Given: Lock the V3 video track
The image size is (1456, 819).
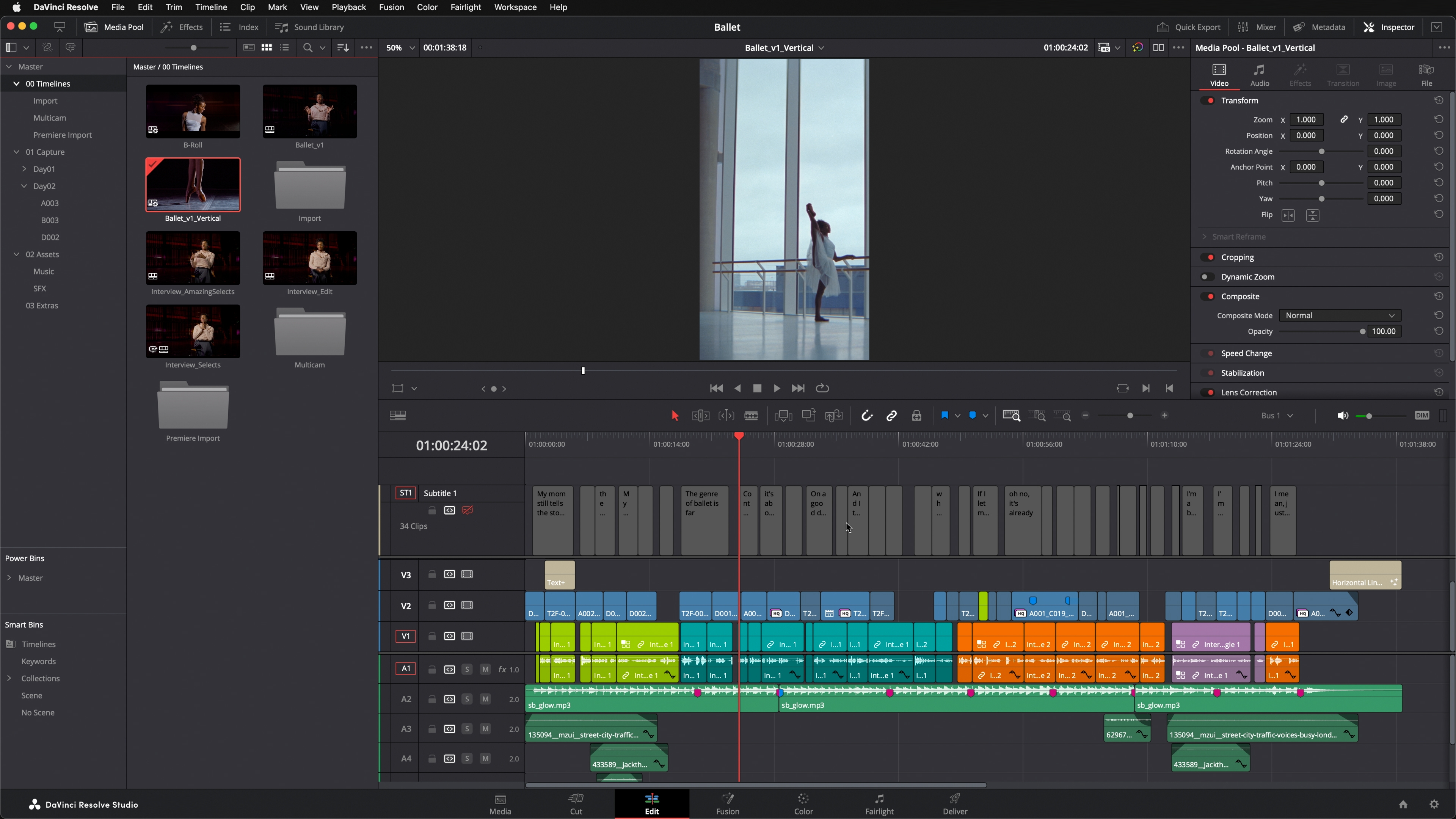Looking at the screenshot, I should click(432, 574).
